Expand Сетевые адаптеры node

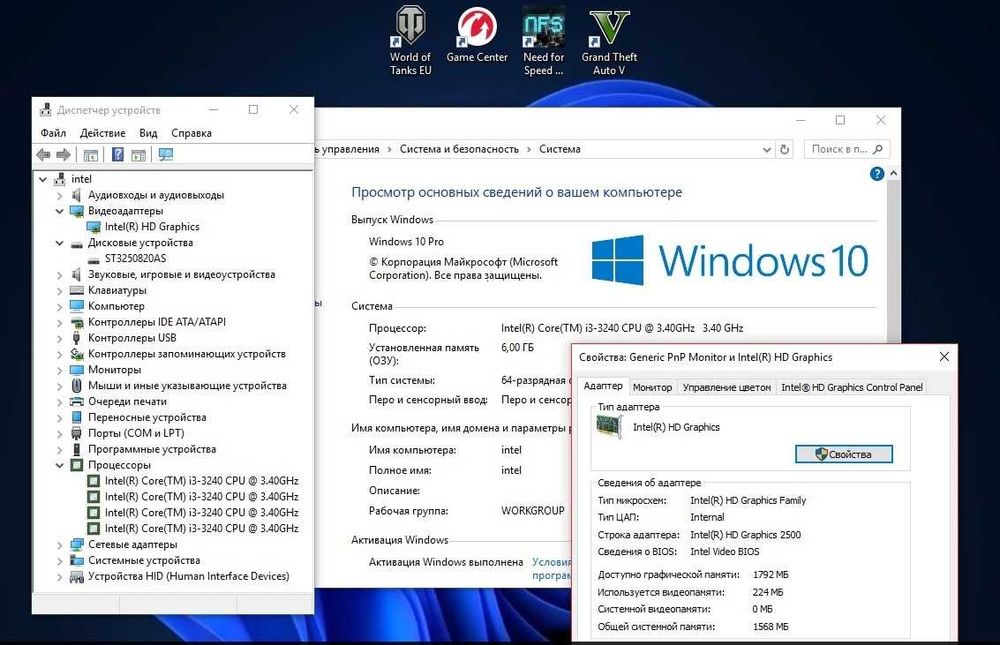(59, 545)
